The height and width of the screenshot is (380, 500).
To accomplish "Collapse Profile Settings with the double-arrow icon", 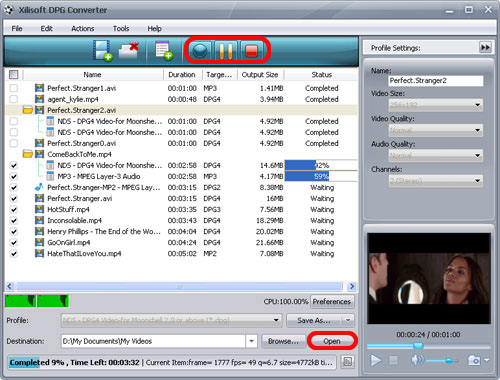I will (485, 47).
